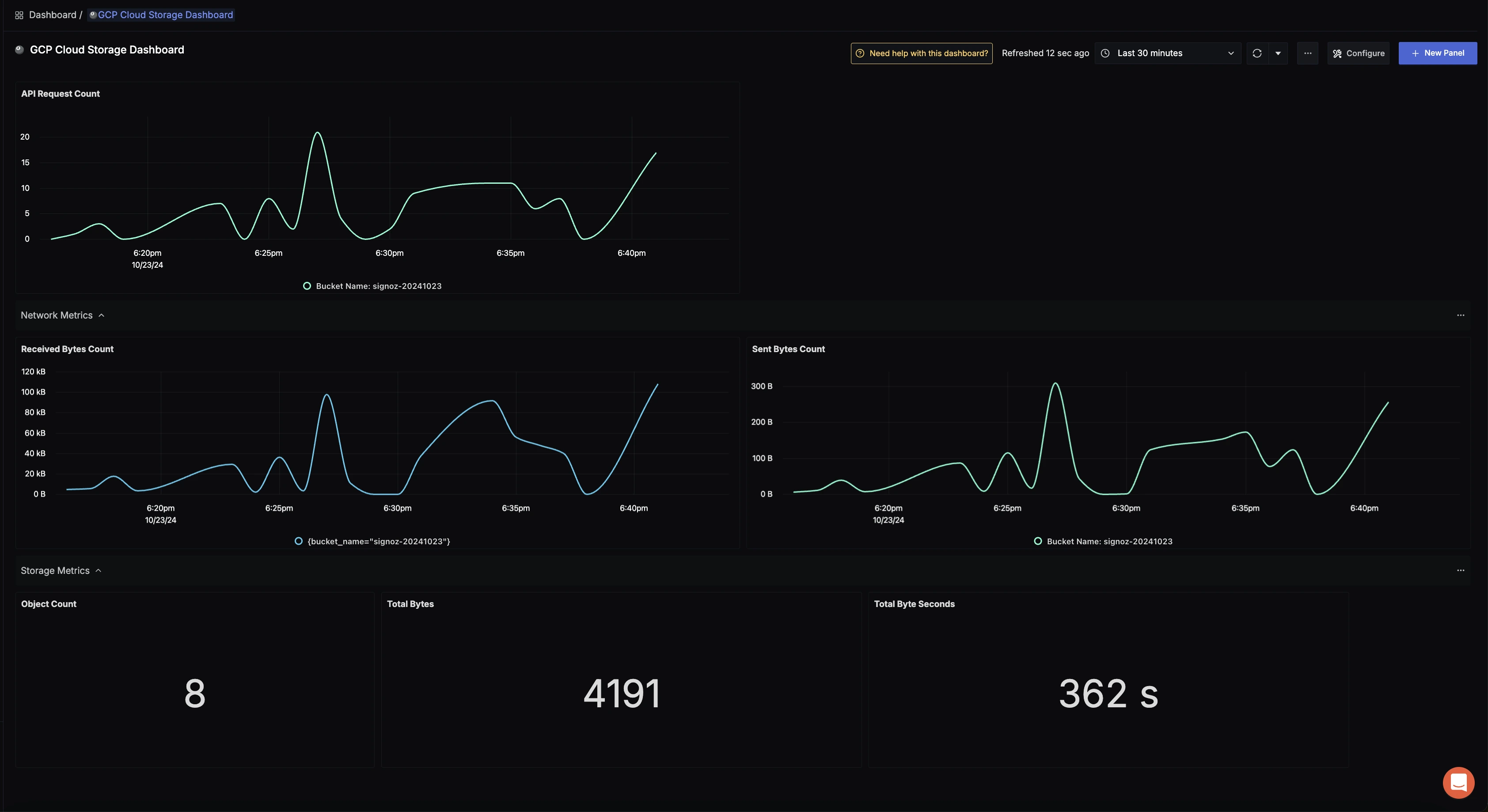This screenshot has height=812, width=1488.
Task: Open the Network Metrics row options ellipsis
Action: 1460,315
